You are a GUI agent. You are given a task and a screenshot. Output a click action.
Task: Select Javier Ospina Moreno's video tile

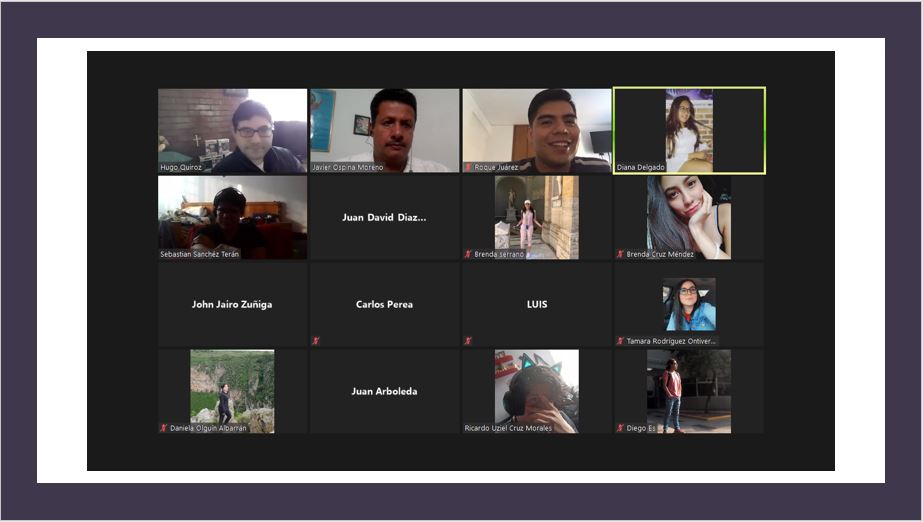click(x=384, y=130)
